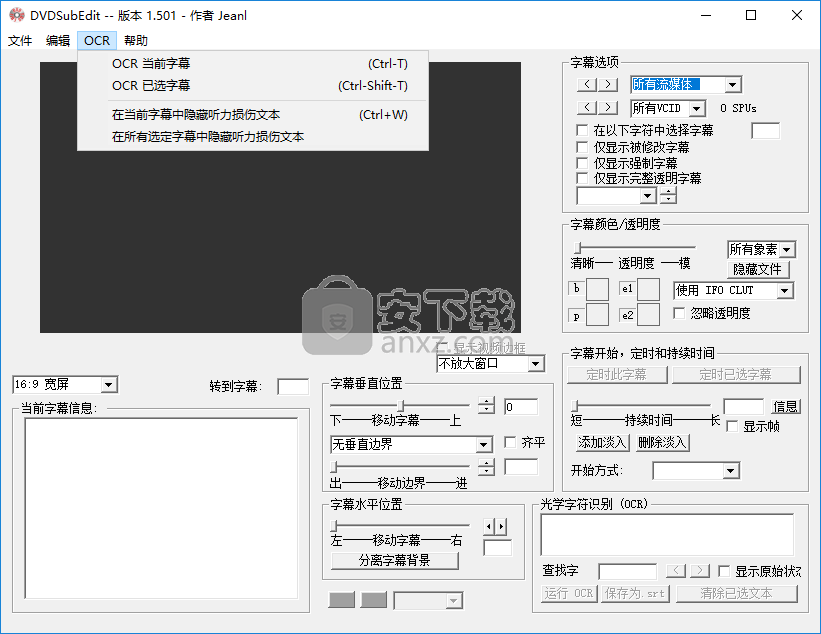Screen dimensions: 821x634
Task: Click the 当前字幕信息 text area
Action: click(161, 508)
